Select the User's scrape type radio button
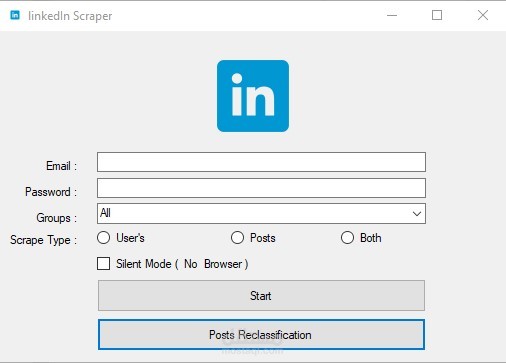Image resolution: width=506 pixels, height=363 pixels. pyautogui.click(x=103, y=238)
